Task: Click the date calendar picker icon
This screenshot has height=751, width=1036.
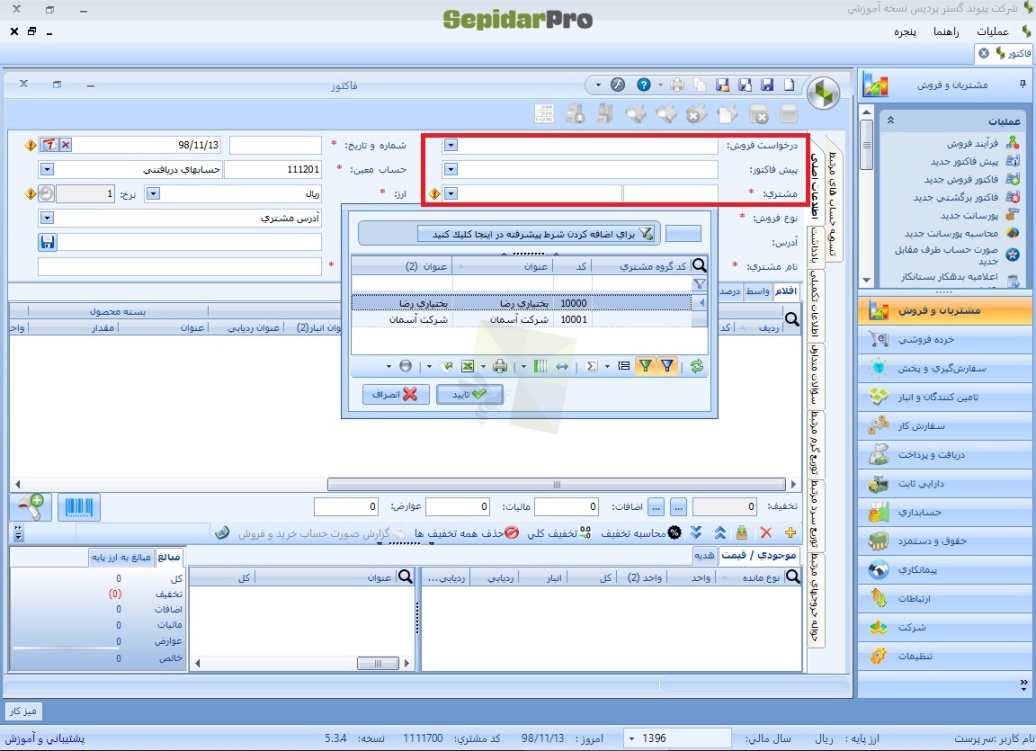Action: pos(50,145)
